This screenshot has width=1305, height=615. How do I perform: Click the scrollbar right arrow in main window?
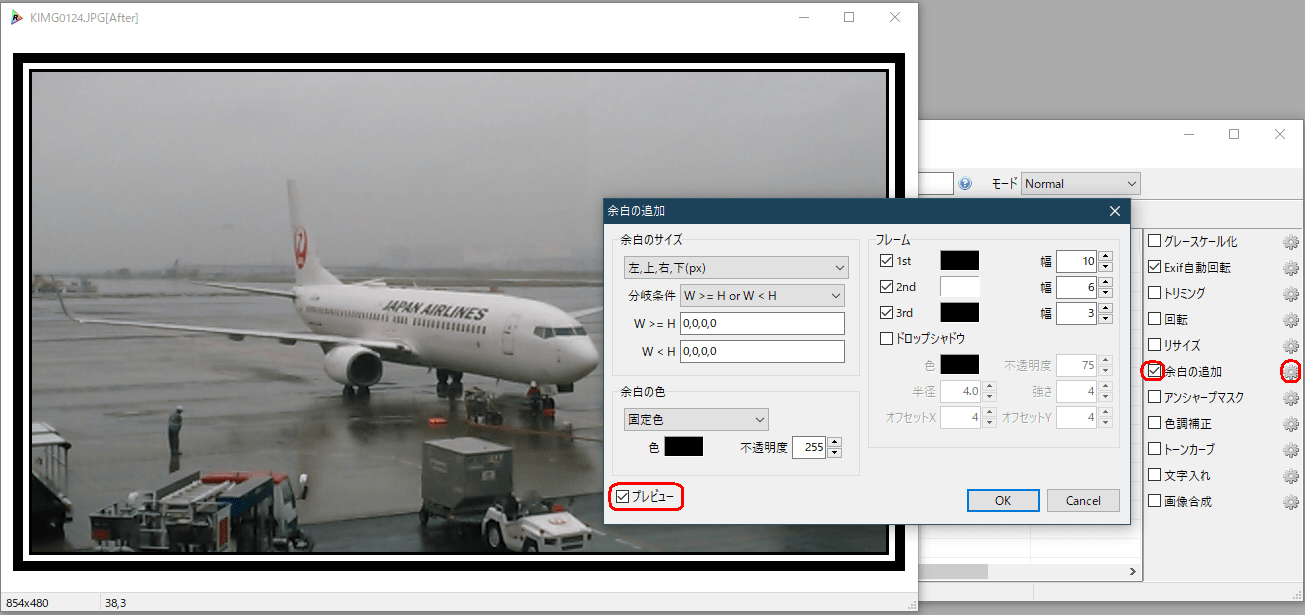coord(1134,572)
